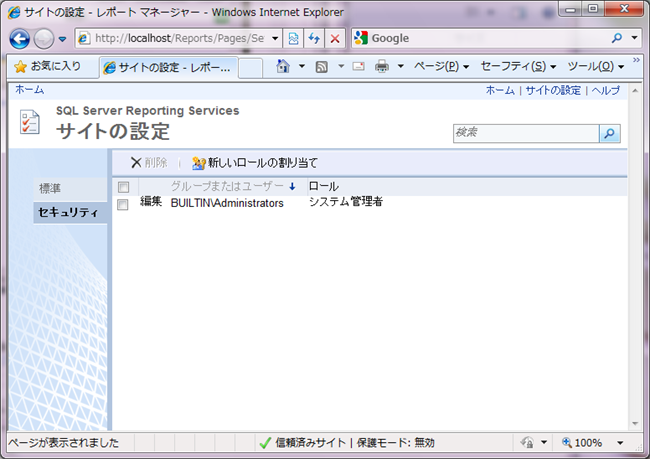Click the SQL Server Reporting Services text
650x459 pixels.
click(148, 111)
